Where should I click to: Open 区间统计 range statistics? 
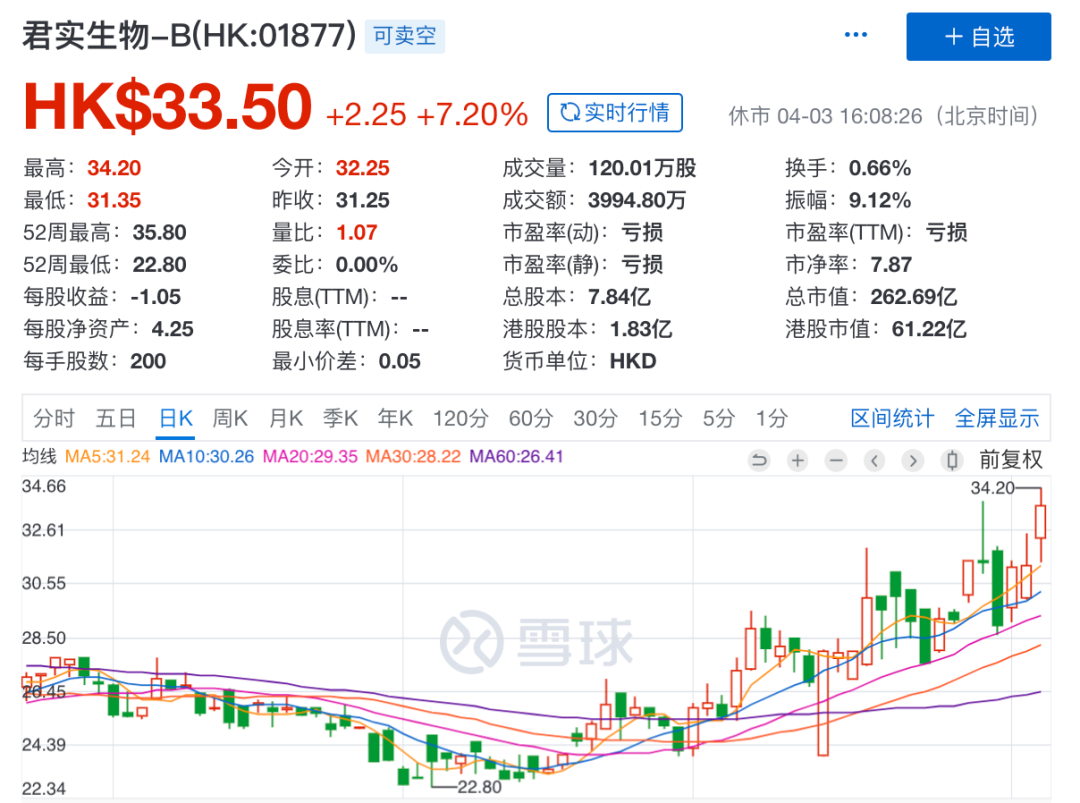(892, 418)
